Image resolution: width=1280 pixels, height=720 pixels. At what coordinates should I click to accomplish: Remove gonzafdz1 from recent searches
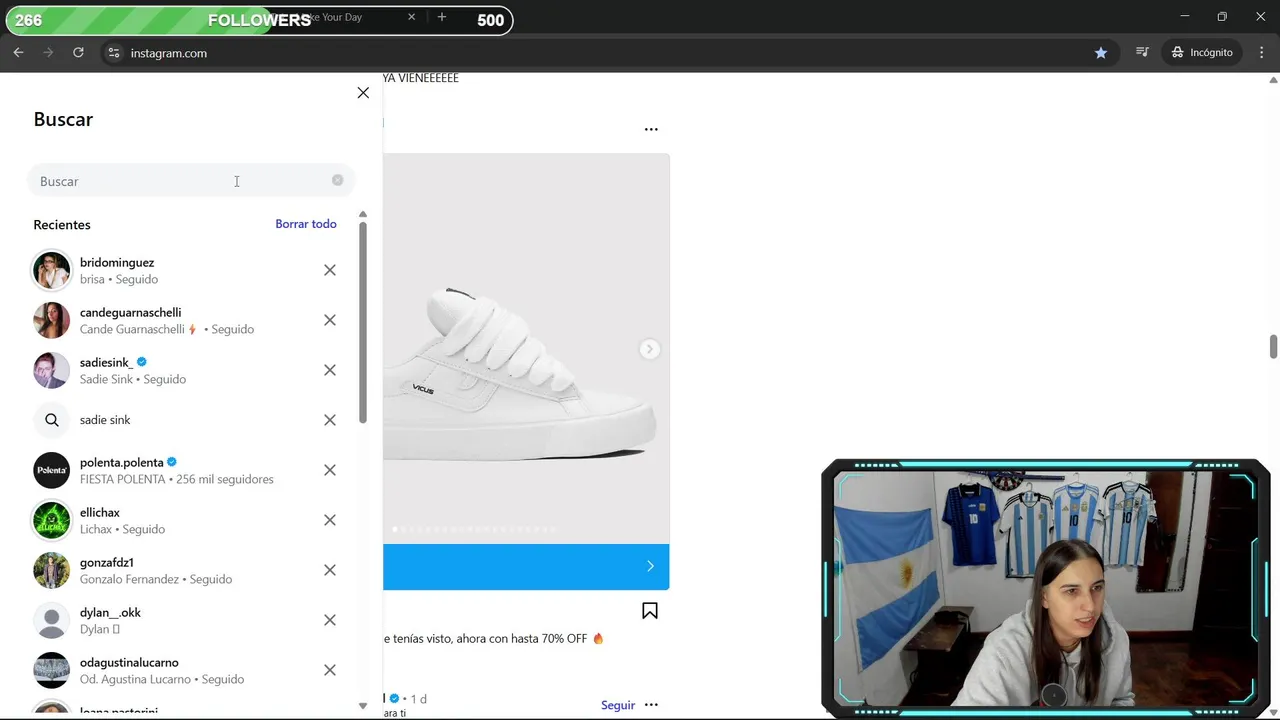tap(330, 570)
